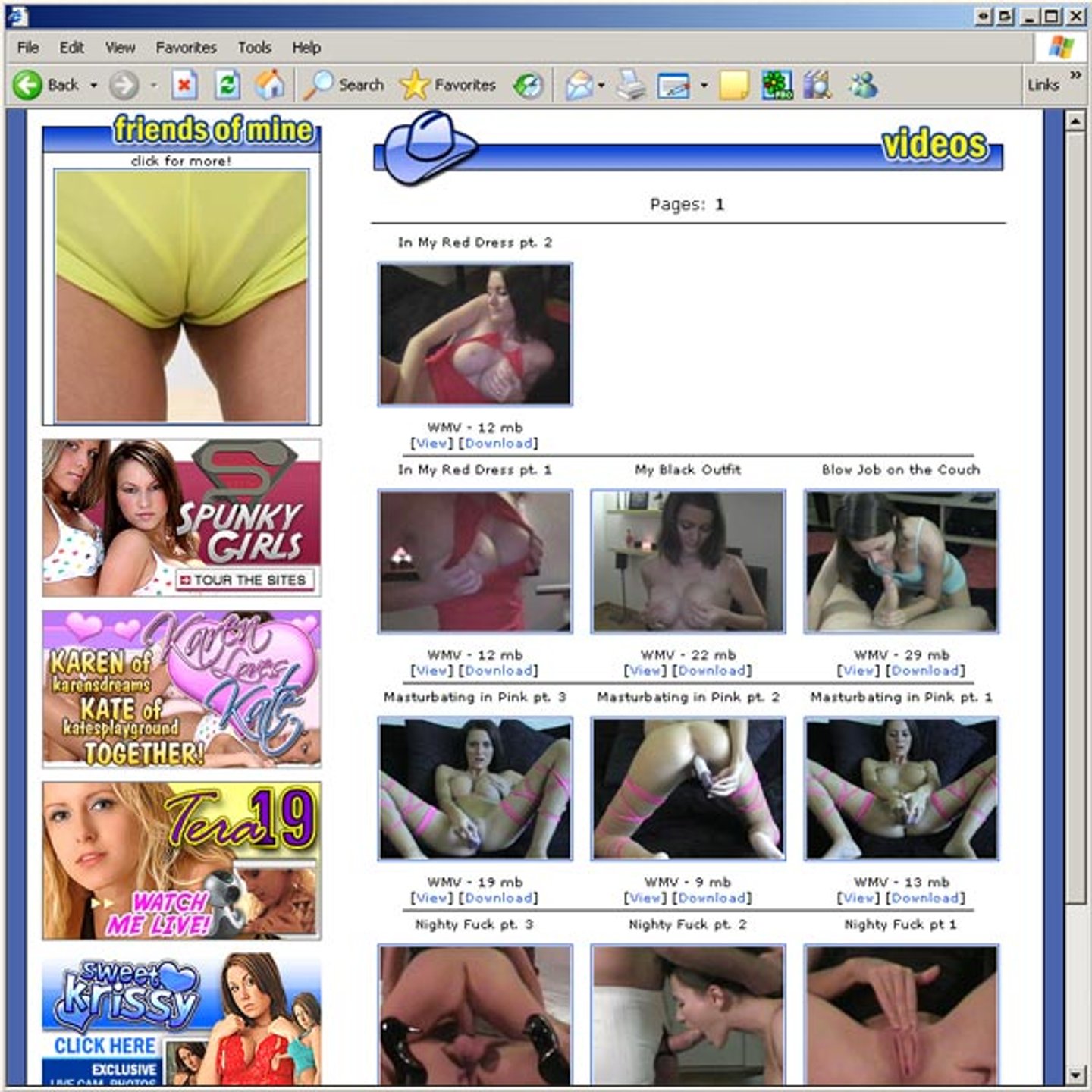Stop loading the page
Screen dimensions: 1092x1092
[184, 85]
